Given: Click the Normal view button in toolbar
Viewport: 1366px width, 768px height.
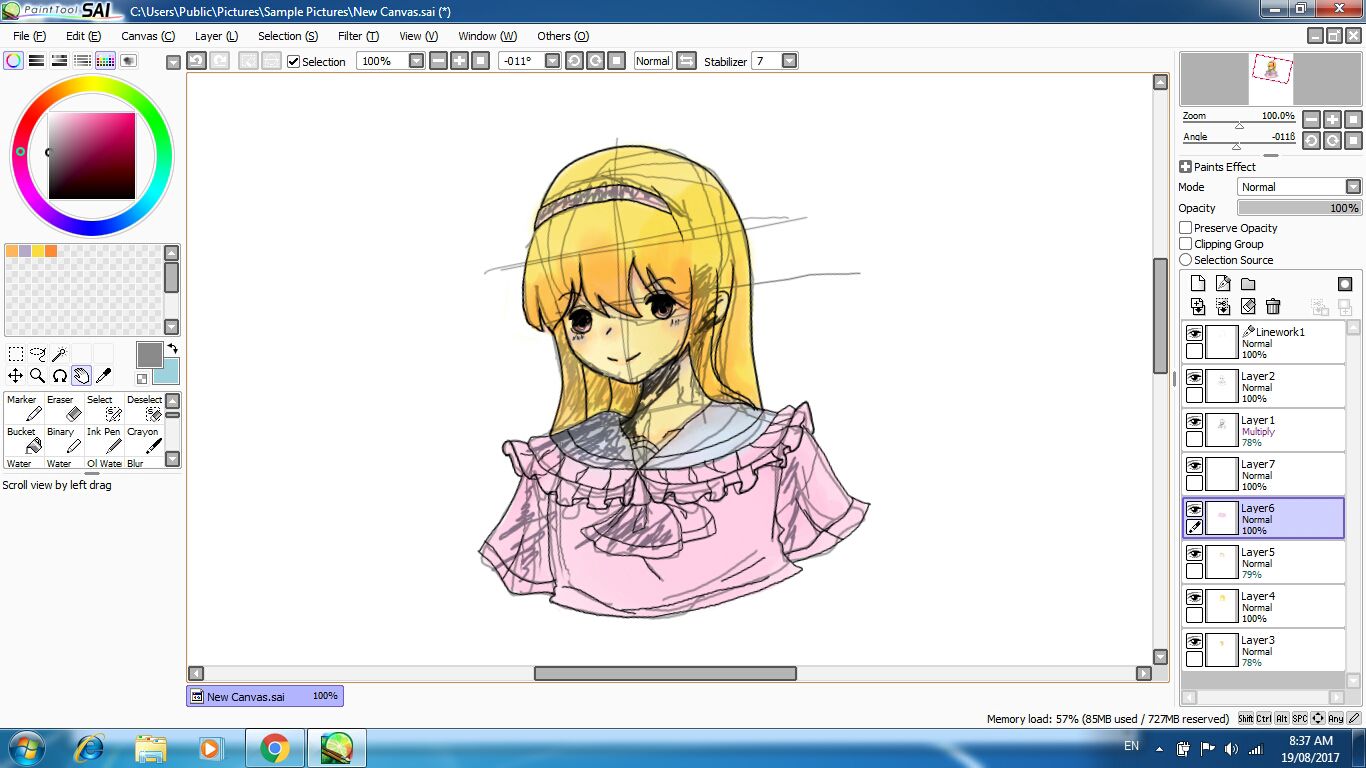Looking at the screenshot, I should click(653, 61).
